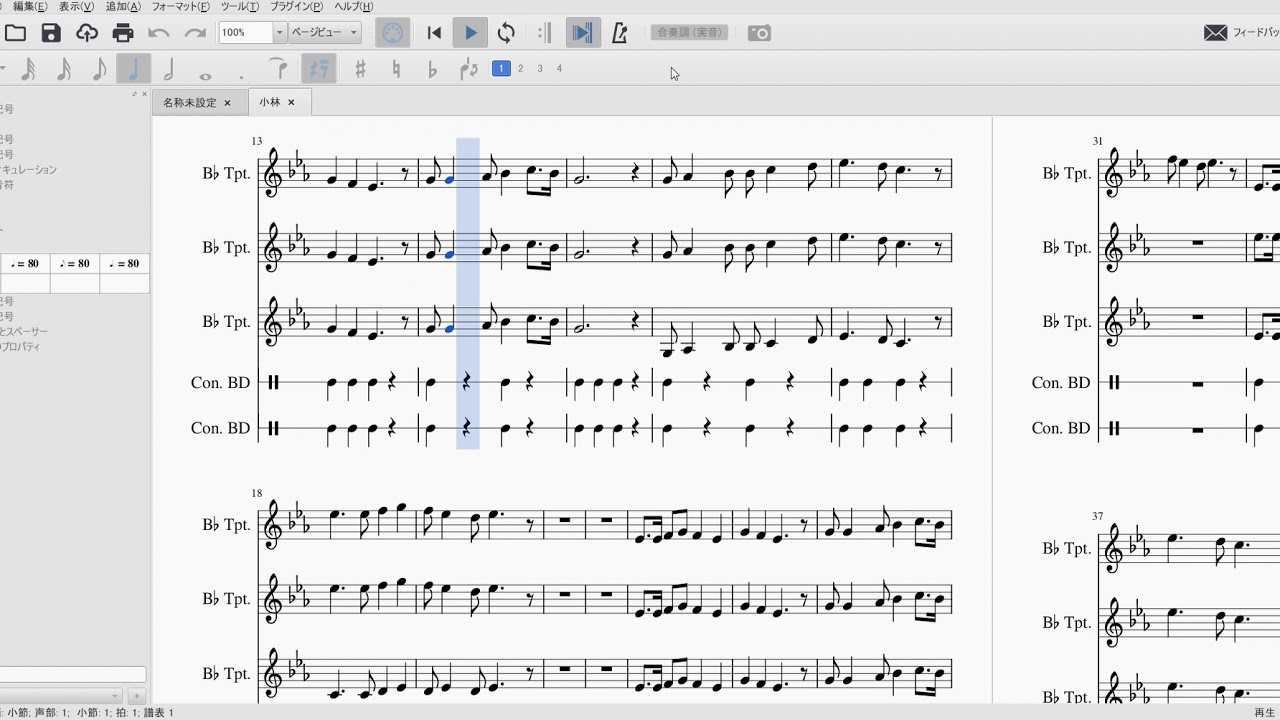Click the measure number 13 label
Screen dimensions: 1280x720
pos(257,141)
